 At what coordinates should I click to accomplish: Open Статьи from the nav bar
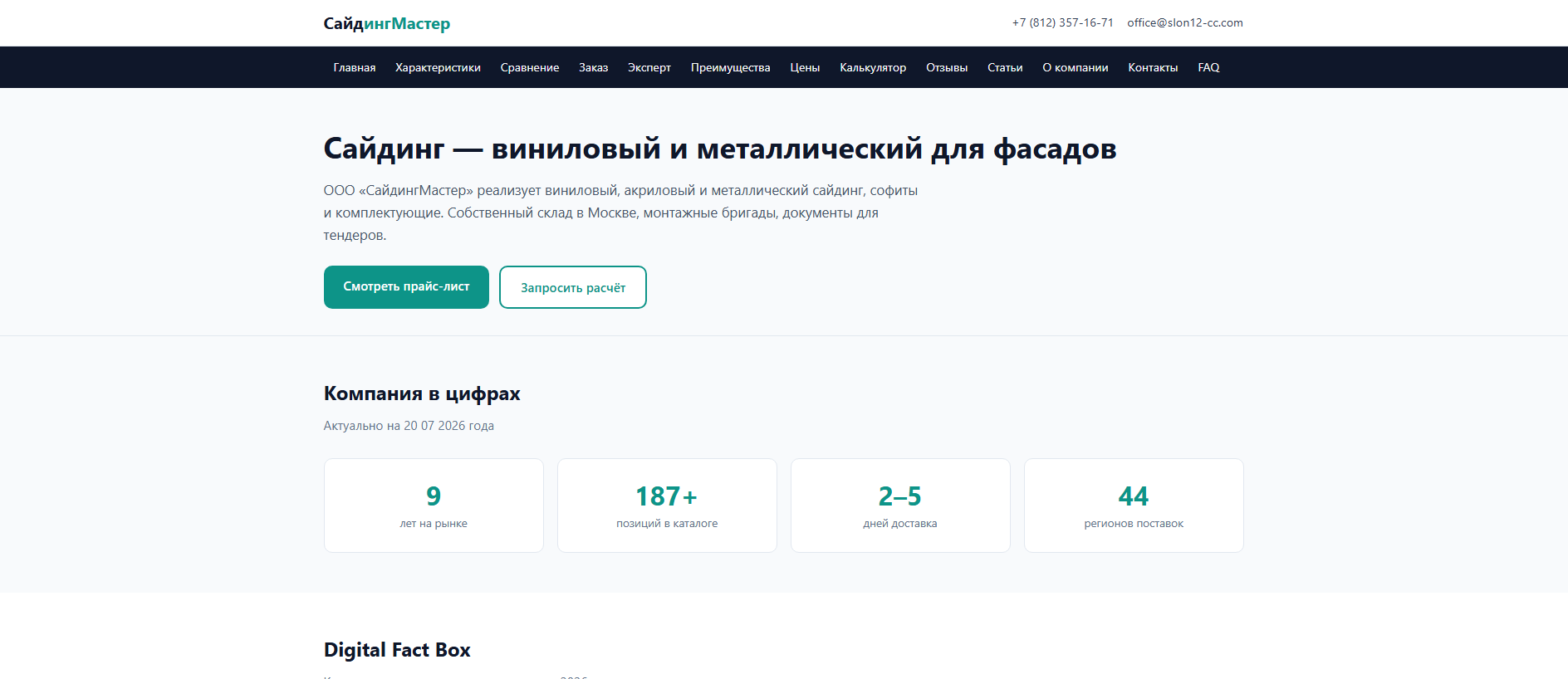1005,67
